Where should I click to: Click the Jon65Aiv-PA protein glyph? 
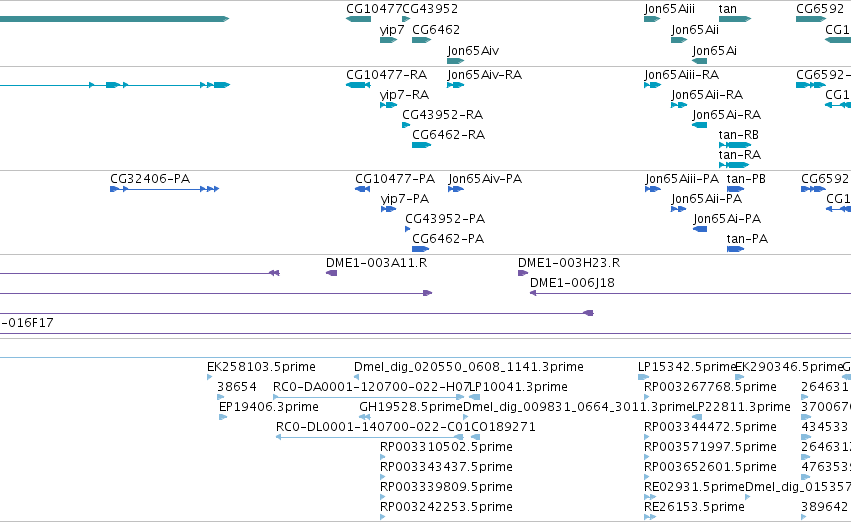tap(456, 189)
